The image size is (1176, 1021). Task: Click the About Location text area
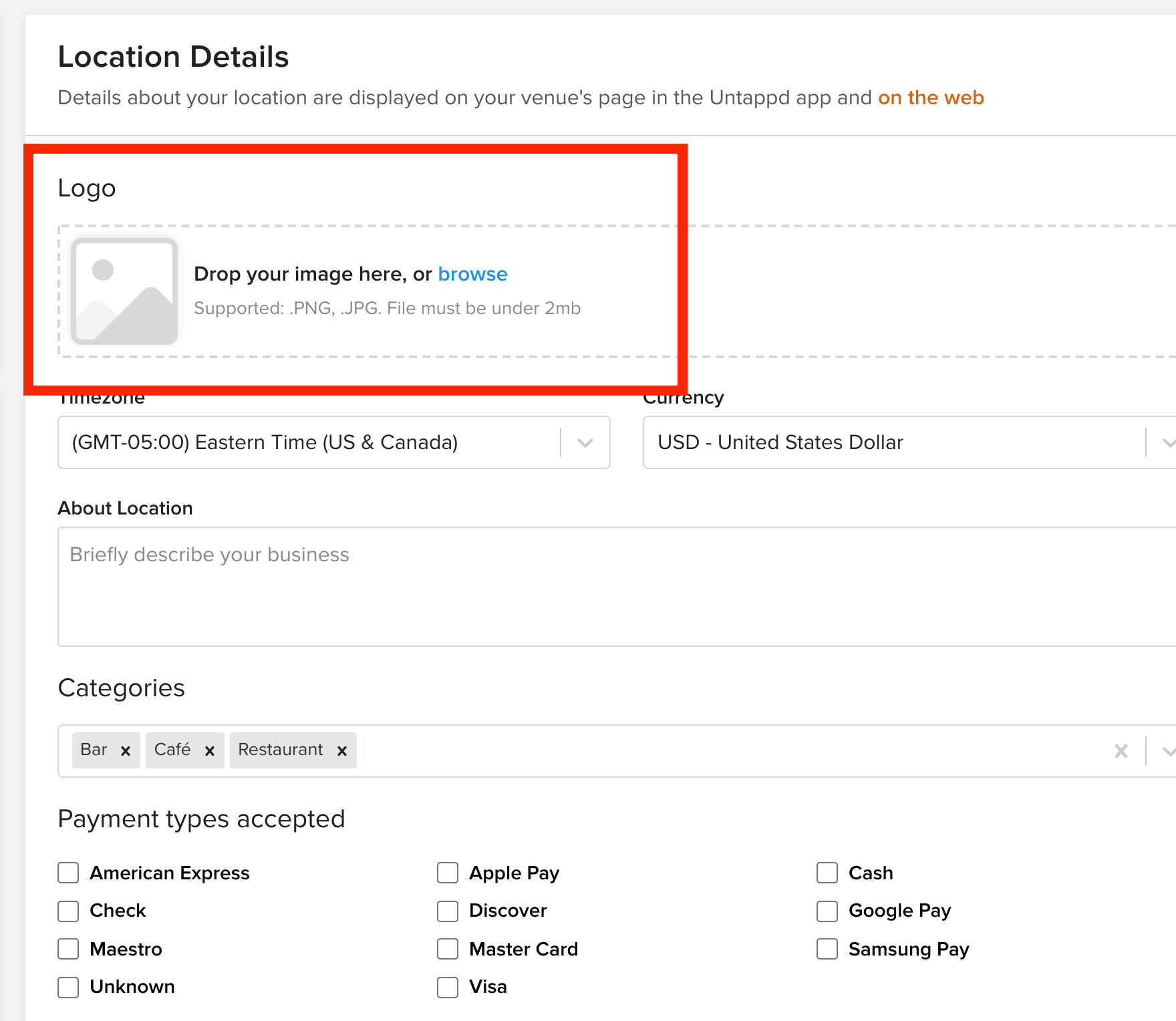coord(616,587)
